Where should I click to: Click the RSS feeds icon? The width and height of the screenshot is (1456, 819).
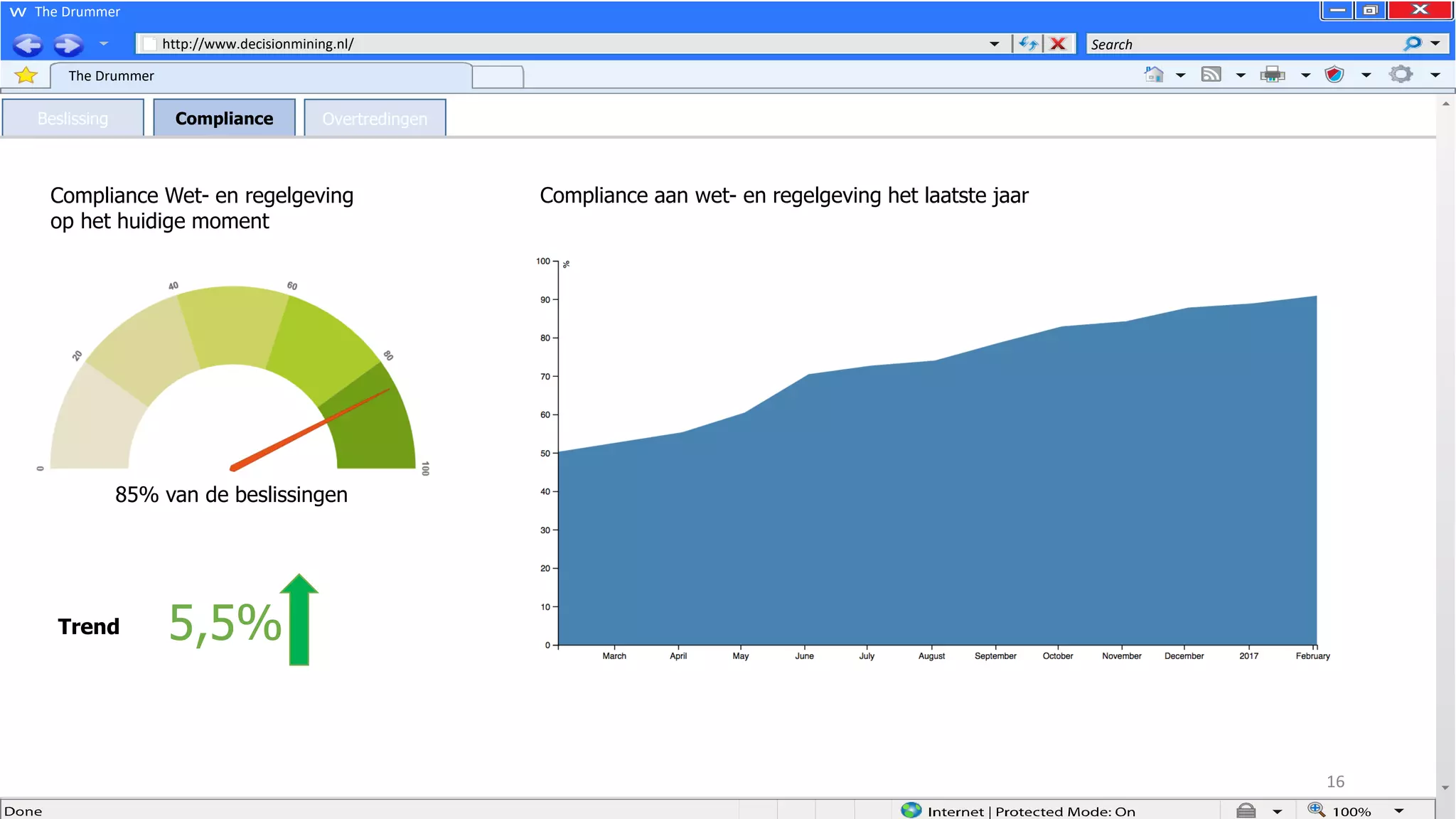coord(1211,74)
